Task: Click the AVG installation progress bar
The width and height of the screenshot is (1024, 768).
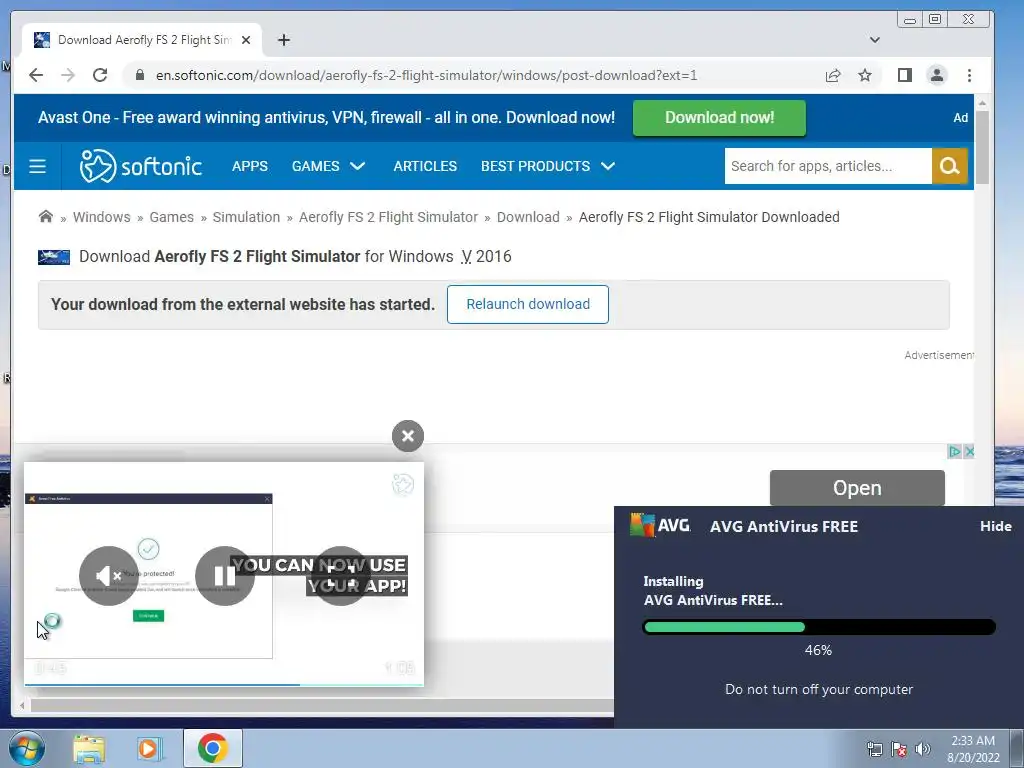Action: [819, 627]
